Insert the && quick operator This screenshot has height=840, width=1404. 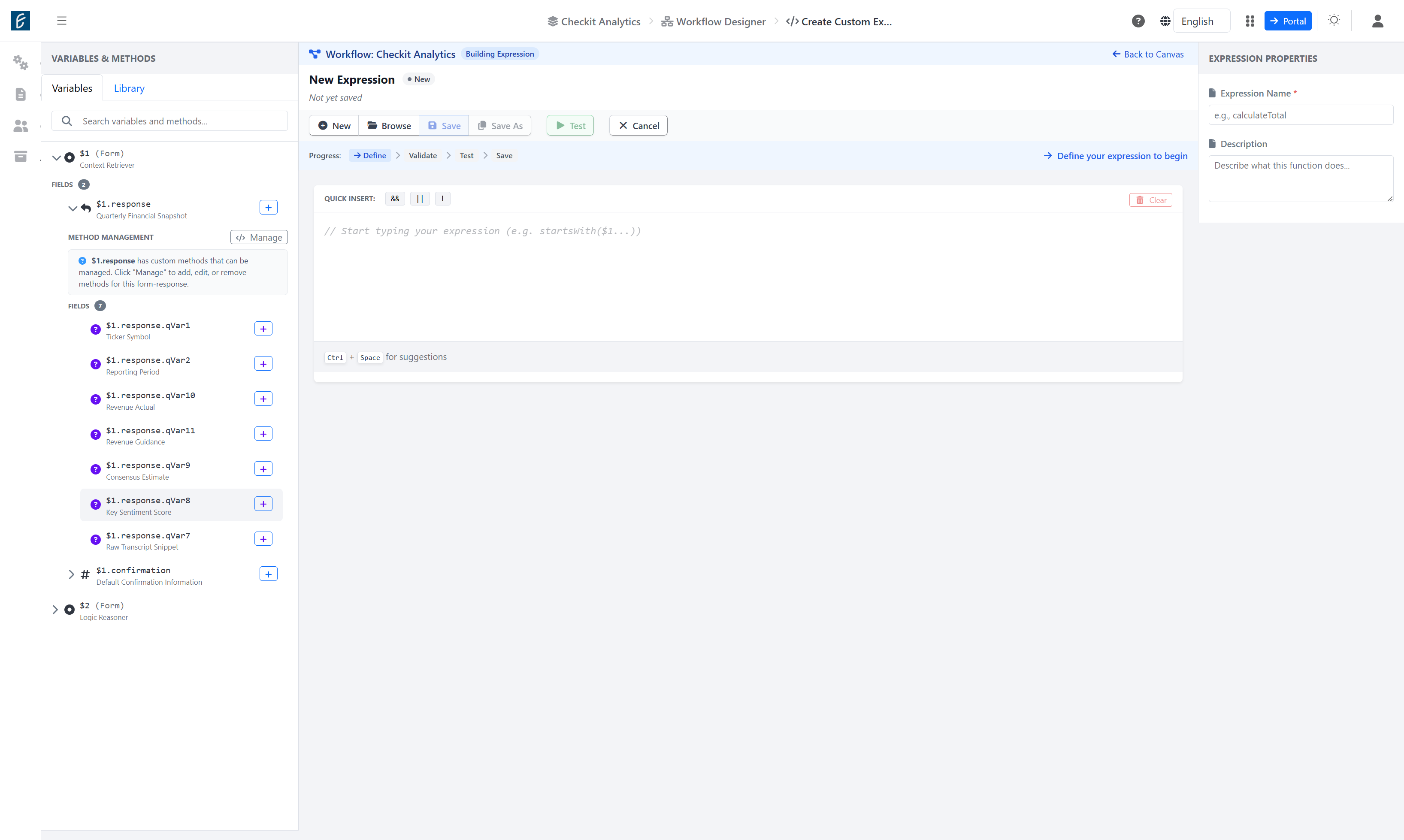click(395, 199)
